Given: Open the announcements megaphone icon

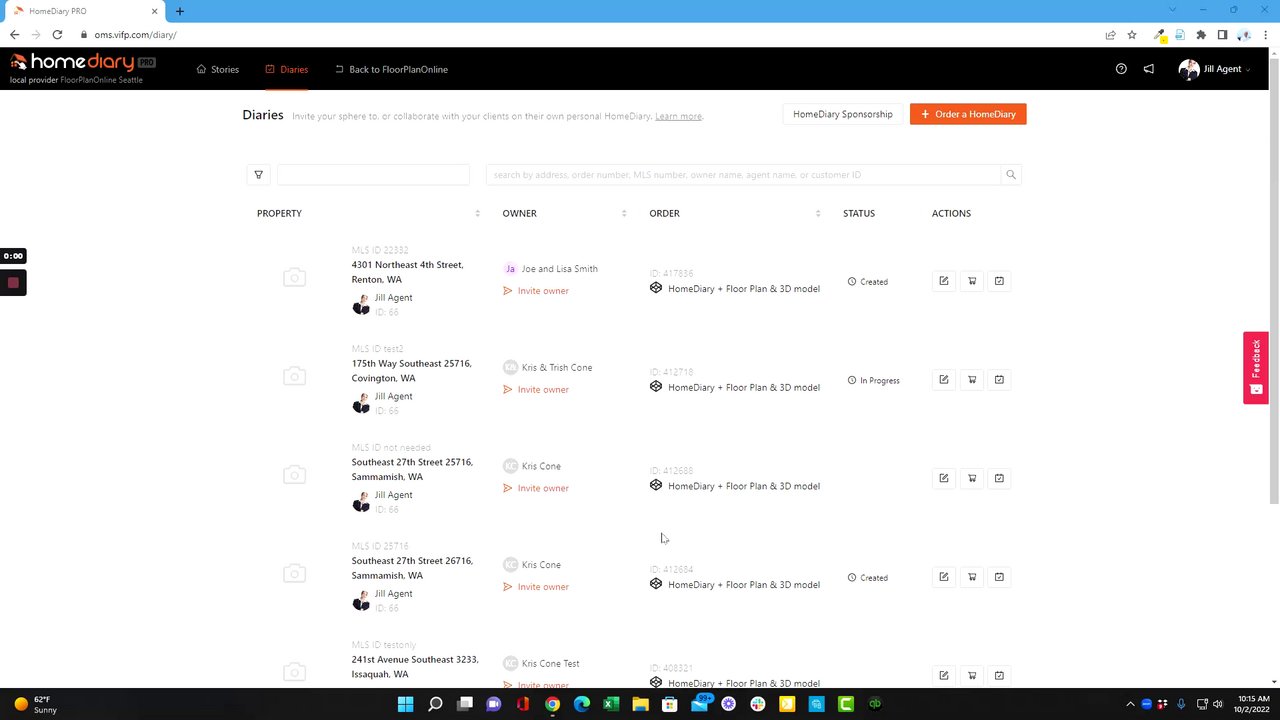Looking at the screenshot, I should click(1149, 69).
